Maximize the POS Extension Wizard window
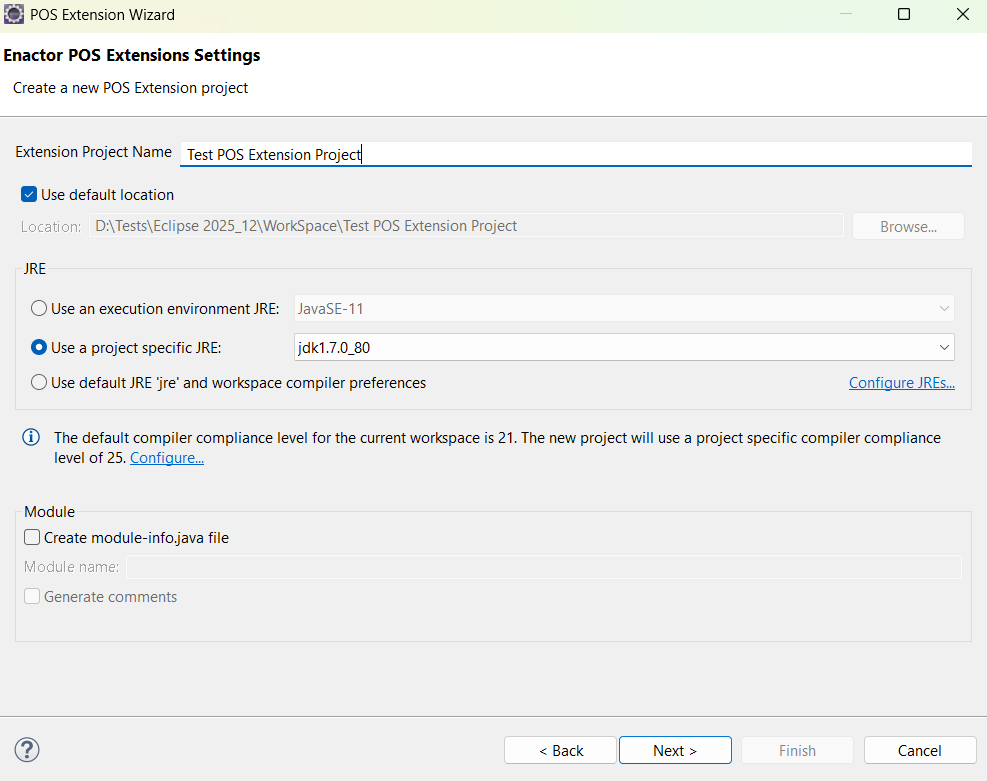 click(904, 15)
